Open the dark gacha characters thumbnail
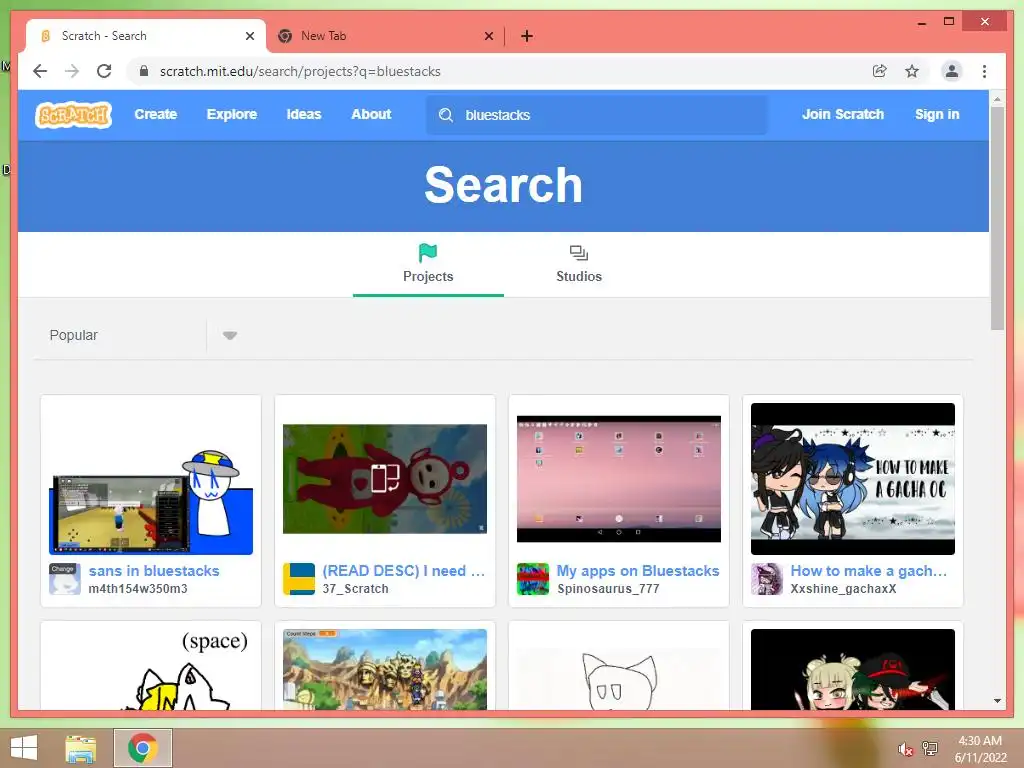Image resolution: width=1024 pixels, height=768 pixels. [852, 669]
